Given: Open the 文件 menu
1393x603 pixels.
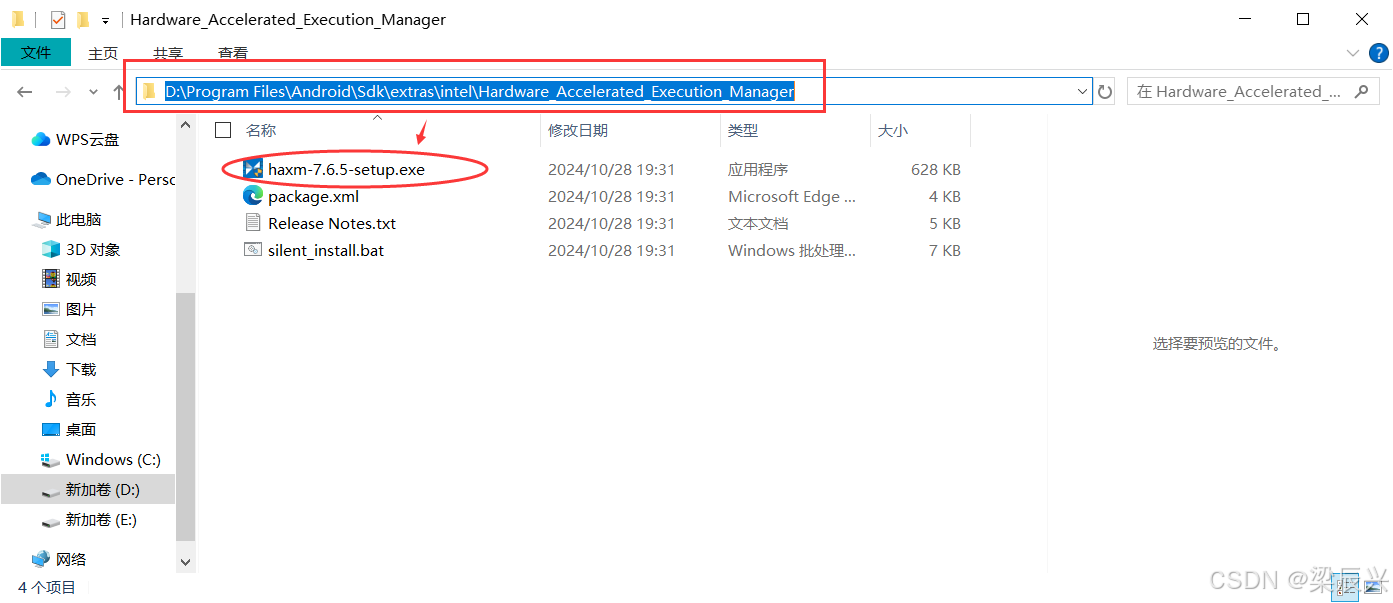Looking at the screenshot, I should (x=36, y=53).
